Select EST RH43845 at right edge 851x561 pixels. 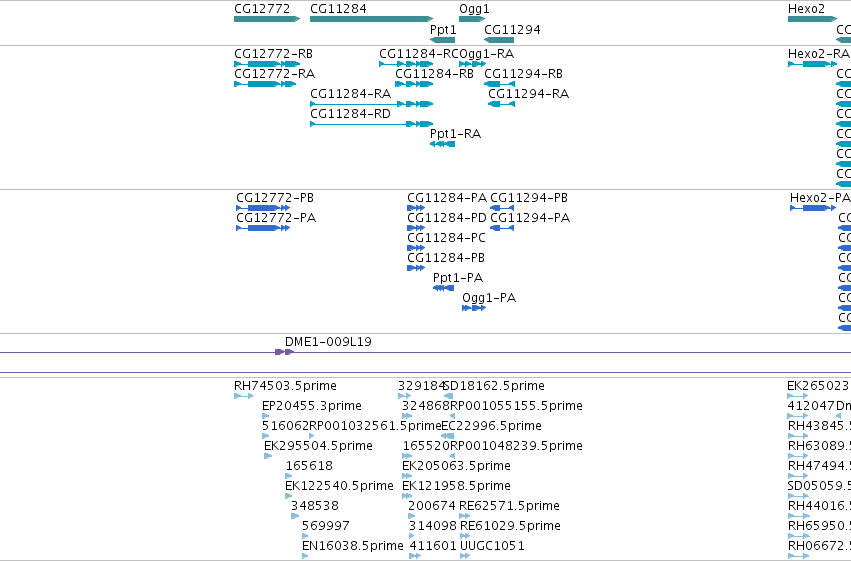798,436
